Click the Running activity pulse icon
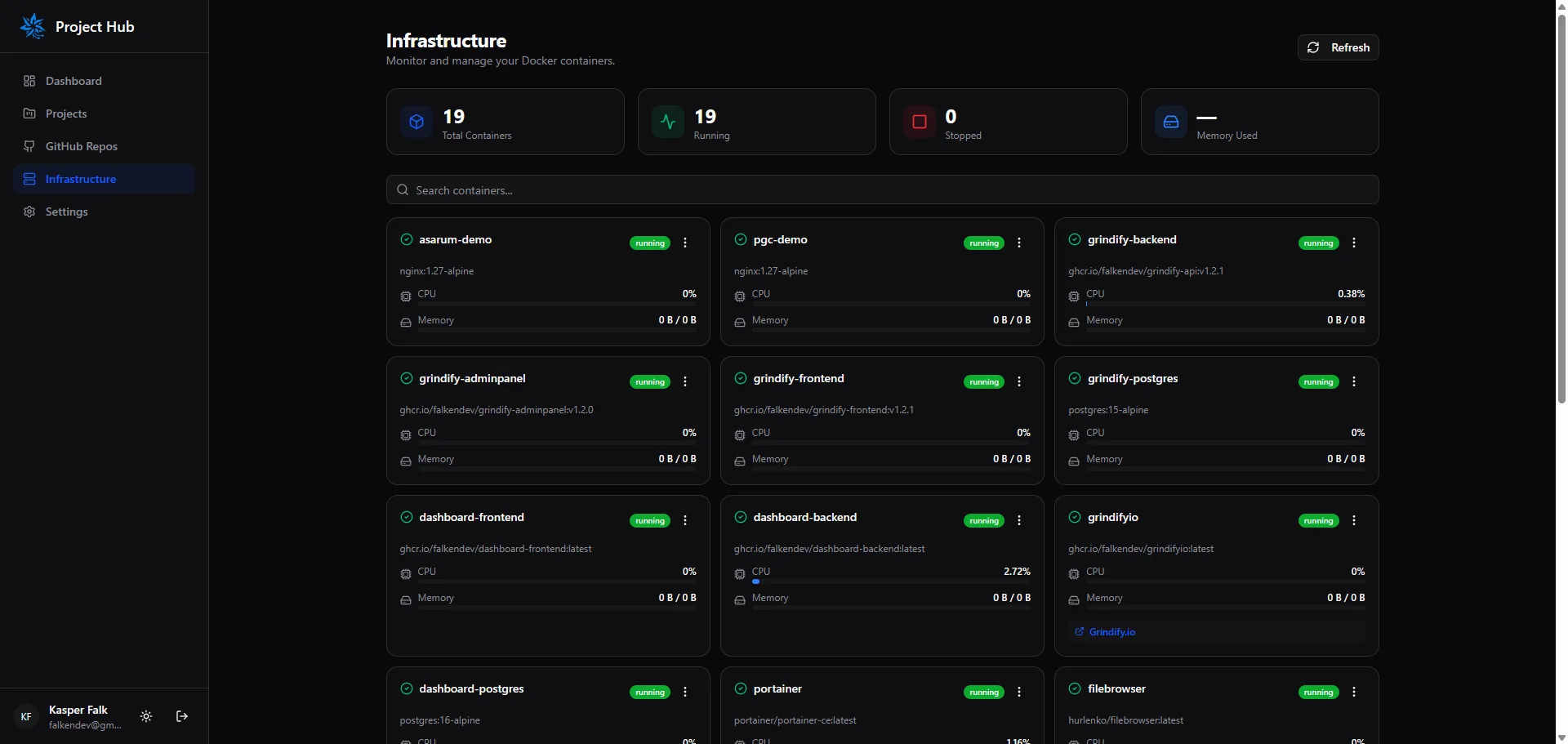Image resolution: width=1568 pixels, height=744 pixels. [x=668, y=122]
